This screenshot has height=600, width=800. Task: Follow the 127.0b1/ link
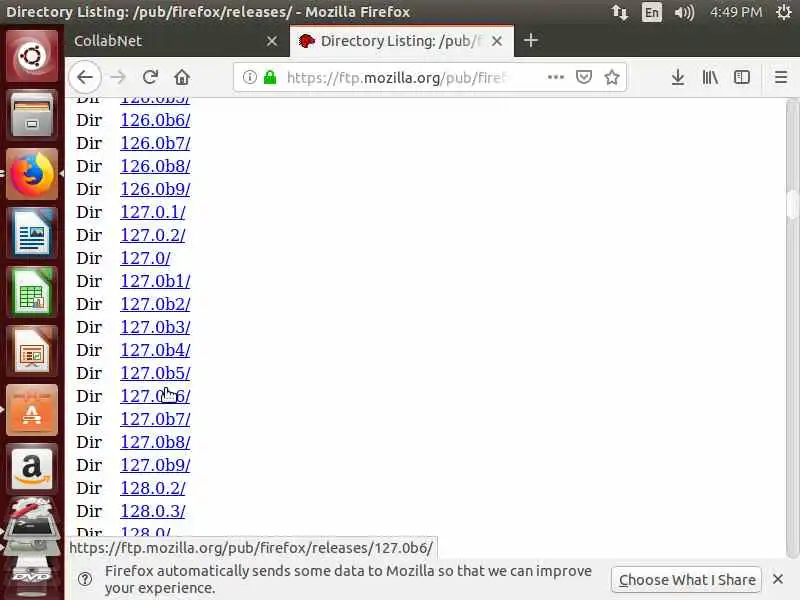click(155, 281)
